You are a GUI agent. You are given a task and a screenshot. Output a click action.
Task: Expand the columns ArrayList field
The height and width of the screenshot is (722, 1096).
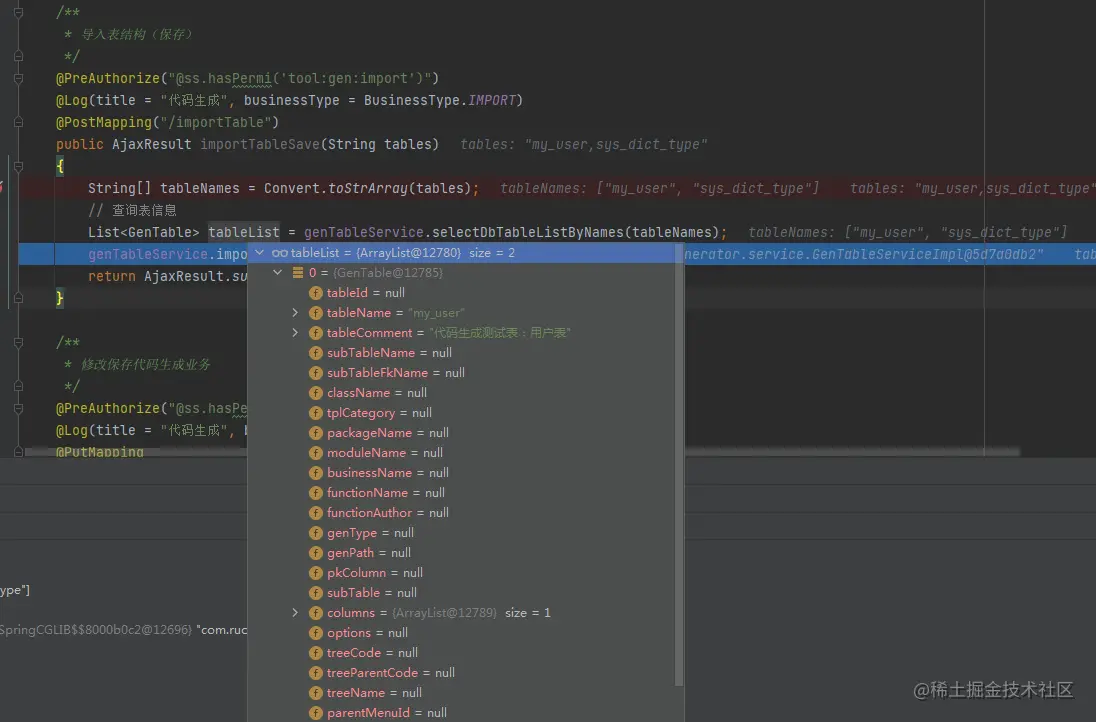click(295, 612)
